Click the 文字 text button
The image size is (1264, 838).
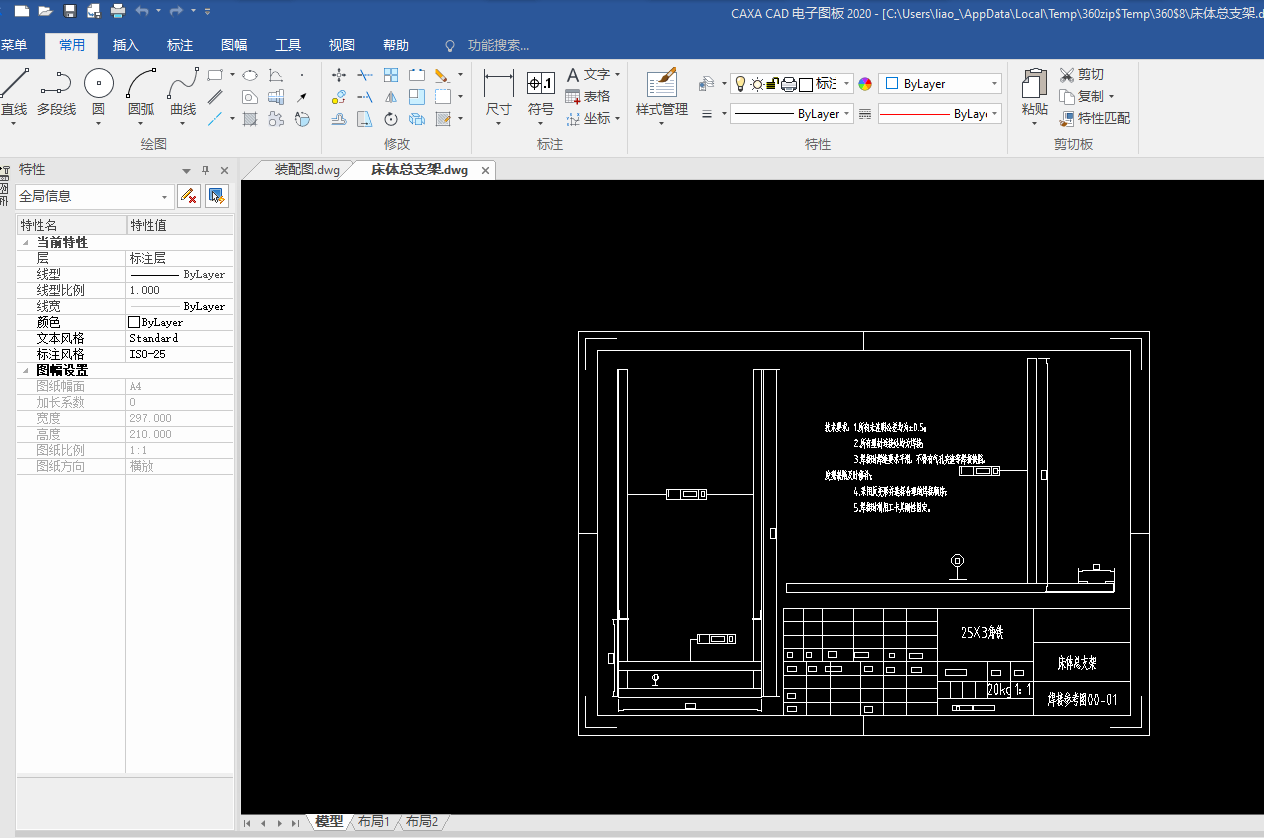click(x=593, y=74)
